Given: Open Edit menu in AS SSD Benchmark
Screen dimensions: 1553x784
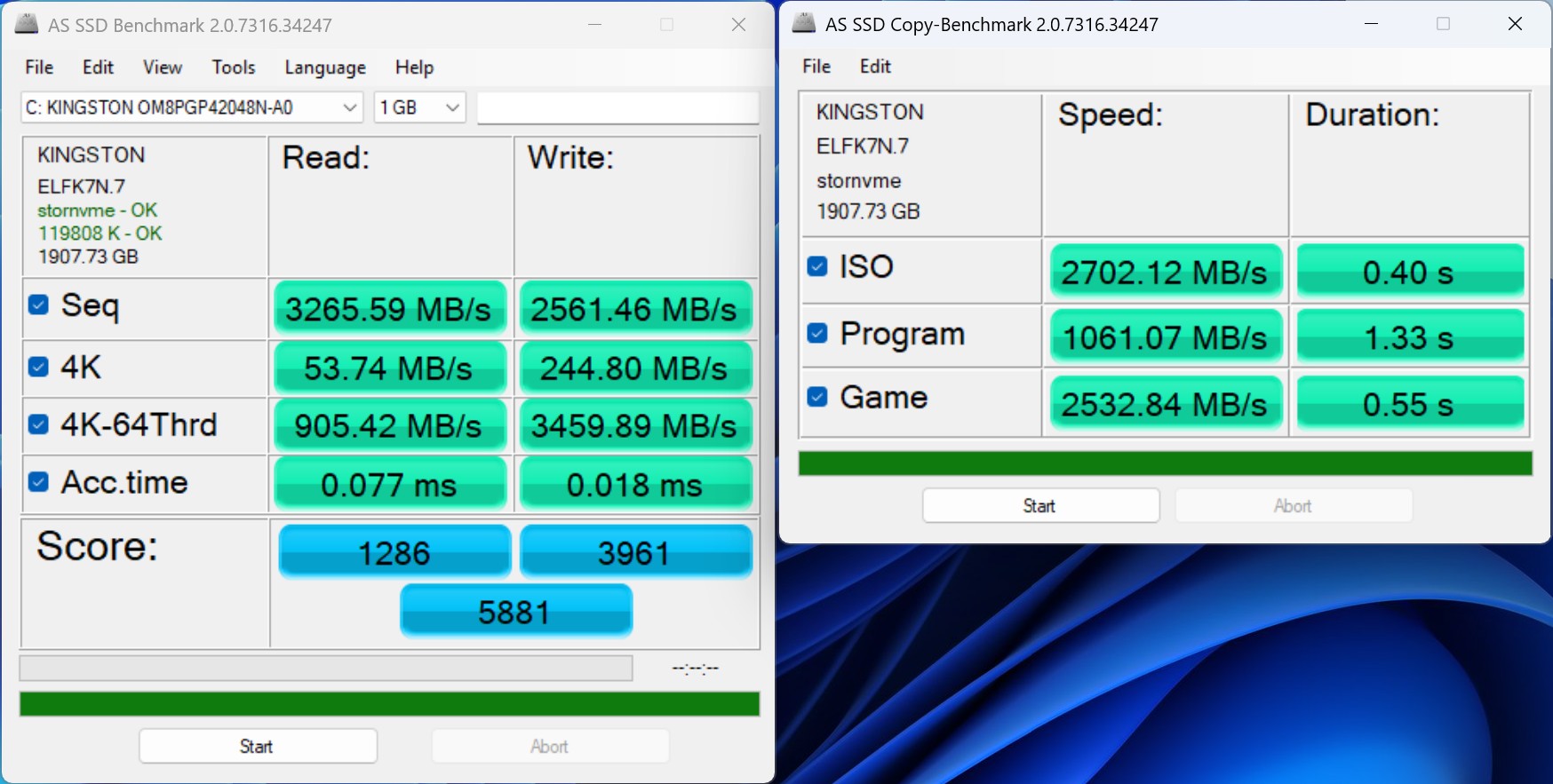Looking at the screenshot, I should (98, 67).
